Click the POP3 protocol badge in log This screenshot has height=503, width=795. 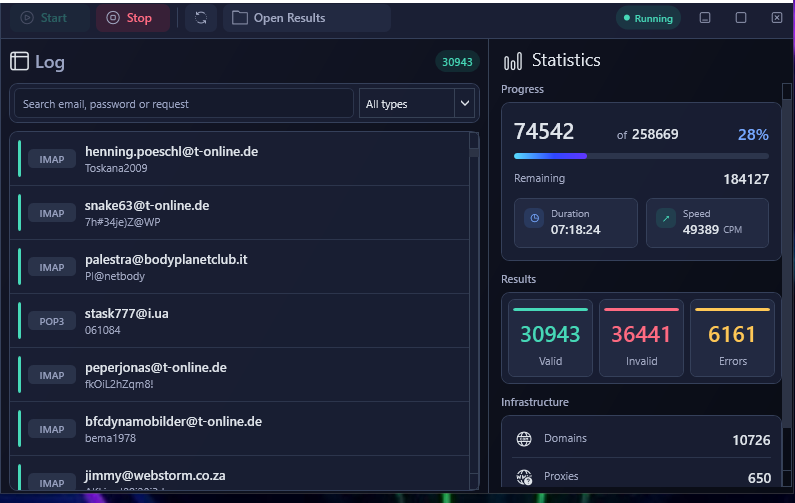[52, 321]
